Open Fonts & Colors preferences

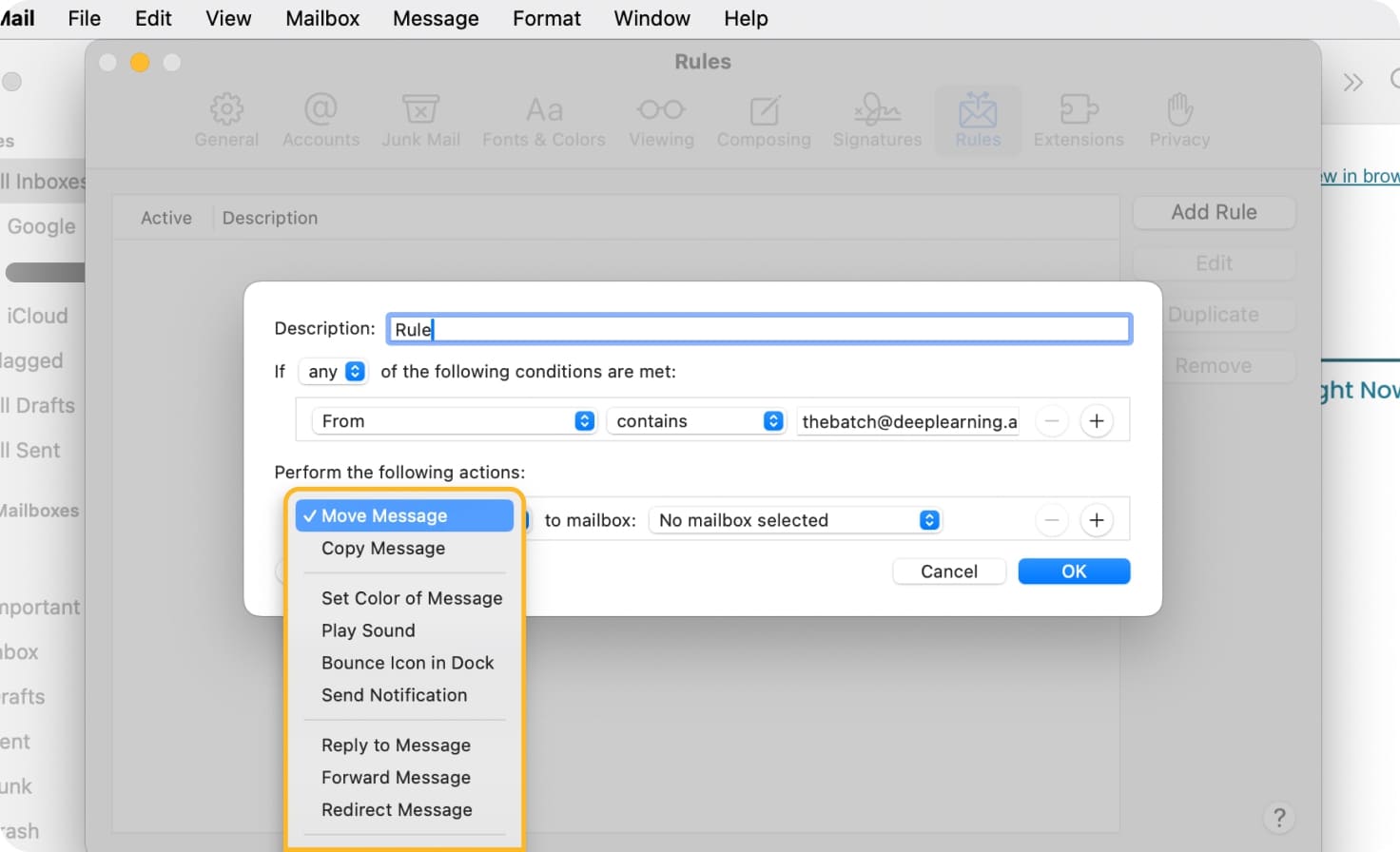(543, 118)
